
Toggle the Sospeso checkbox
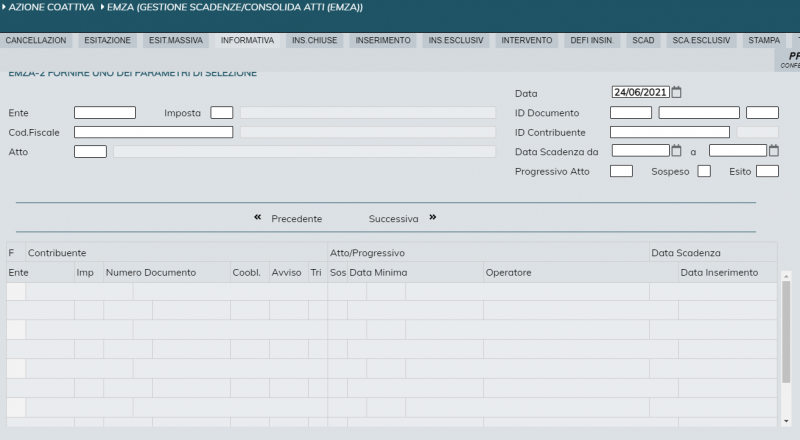coord(704,171)
